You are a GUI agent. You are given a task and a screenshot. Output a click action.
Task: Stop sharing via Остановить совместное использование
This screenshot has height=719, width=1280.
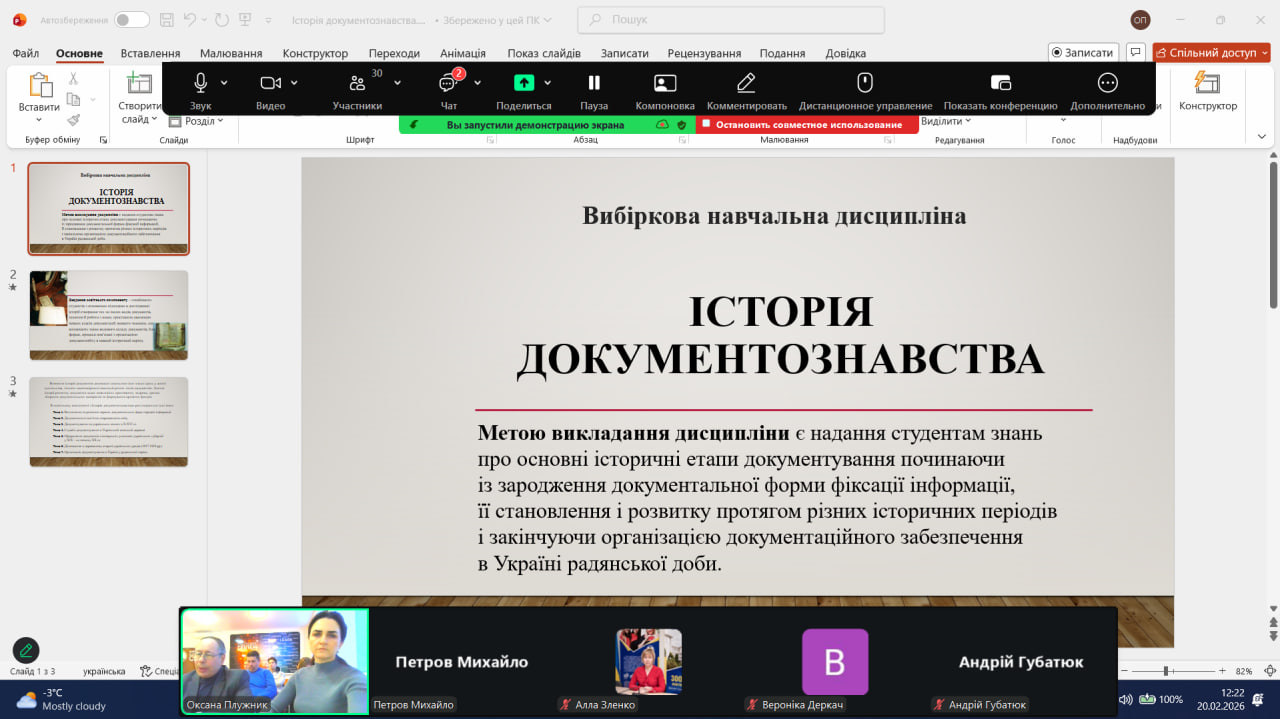tap(807, 125)
